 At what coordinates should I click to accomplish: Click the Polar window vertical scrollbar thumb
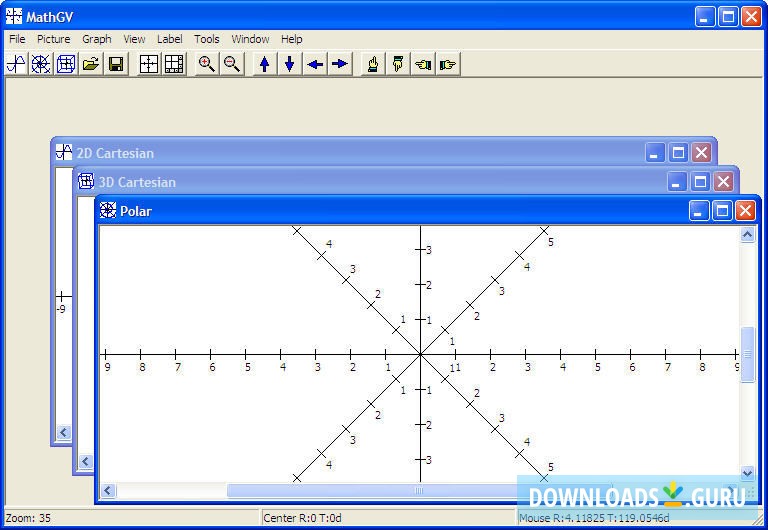coord(747,354)
